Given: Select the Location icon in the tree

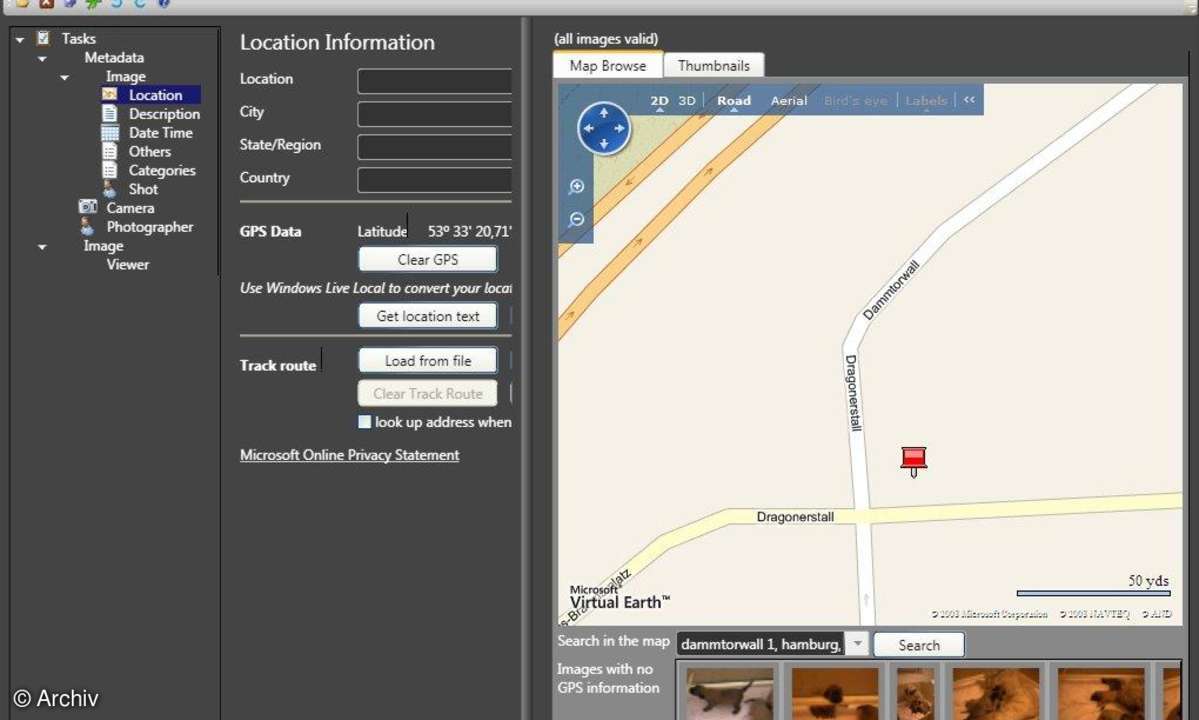Looking at the screenshot, I should pyautogui.click(x=109, y=95).
